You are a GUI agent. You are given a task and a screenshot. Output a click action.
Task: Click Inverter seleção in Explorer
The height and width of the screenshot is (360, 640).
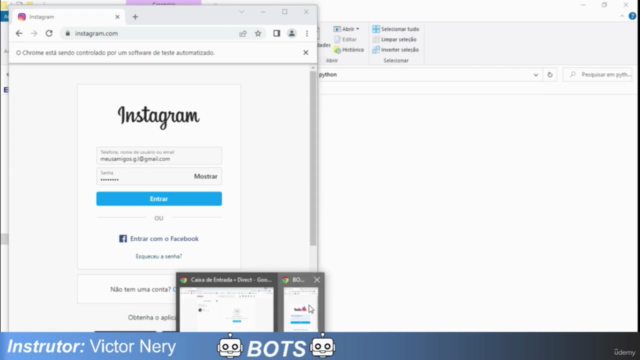point(396,50)
